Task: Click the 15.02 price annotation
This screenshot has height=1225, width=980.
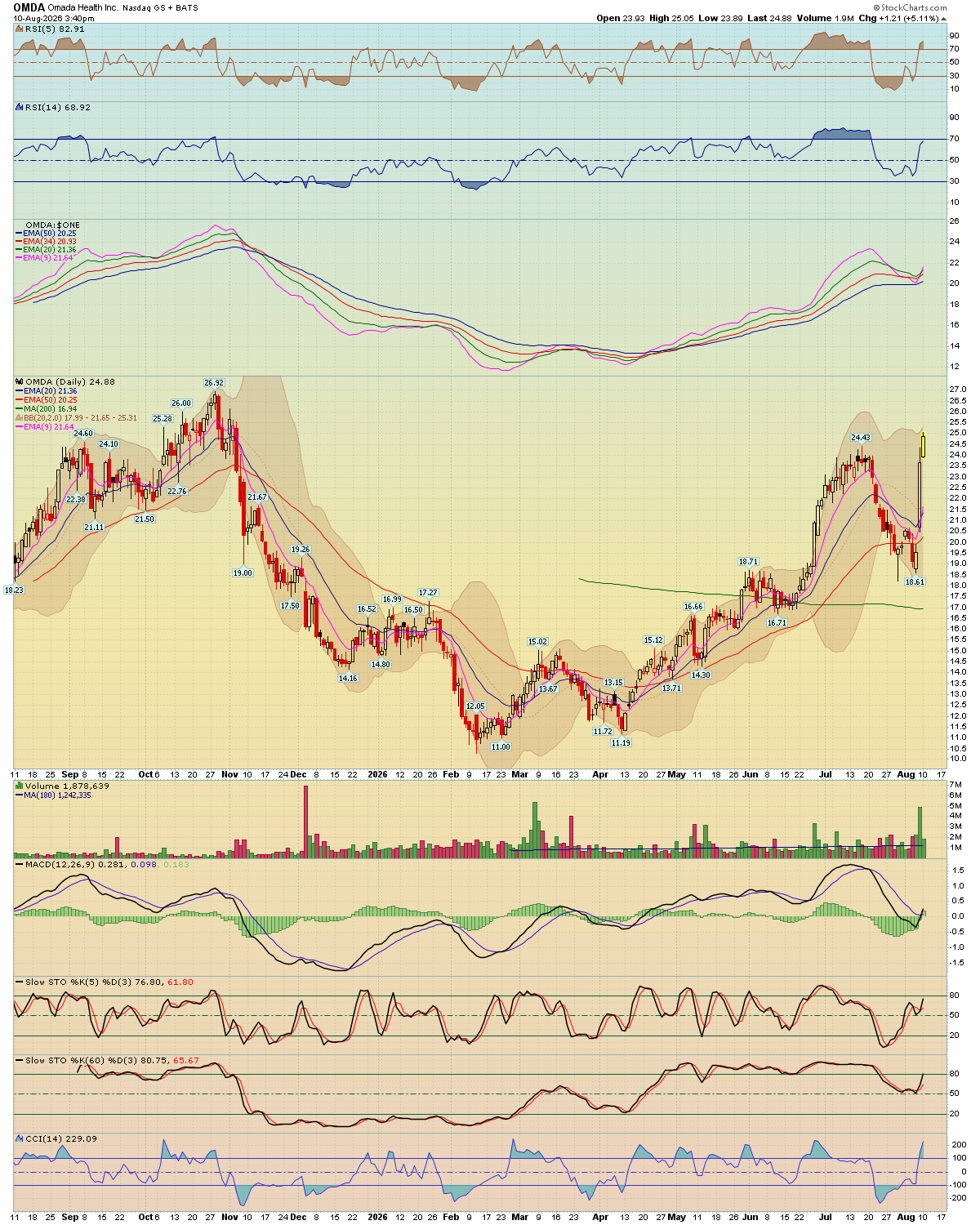Action: click(x=537, y=642)
